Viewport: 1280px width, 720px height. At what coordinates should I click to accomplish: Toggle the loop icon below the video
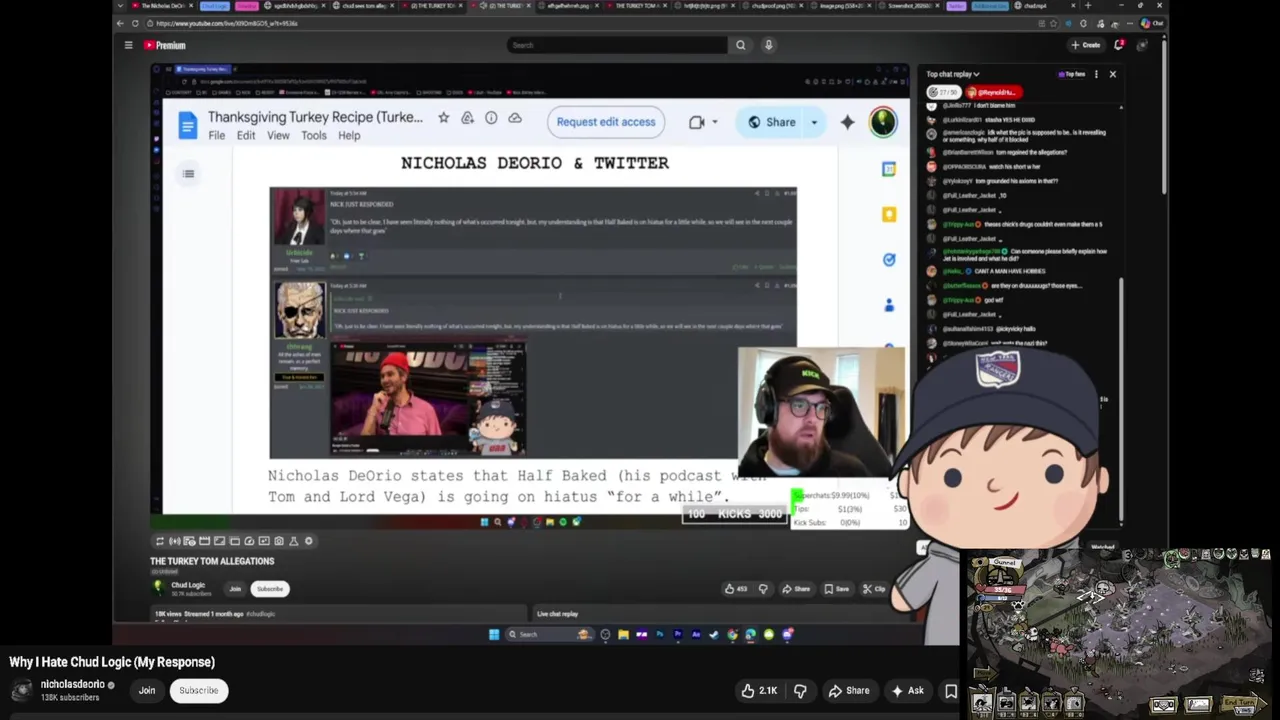coord(159,541)
